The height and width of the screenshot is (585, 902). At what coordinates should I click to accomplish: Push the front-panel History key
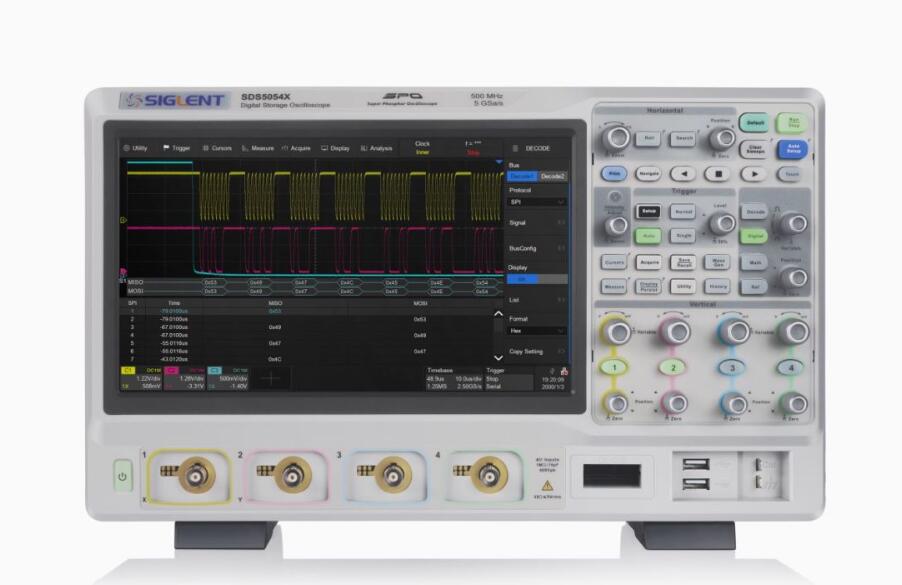[718, 286]
